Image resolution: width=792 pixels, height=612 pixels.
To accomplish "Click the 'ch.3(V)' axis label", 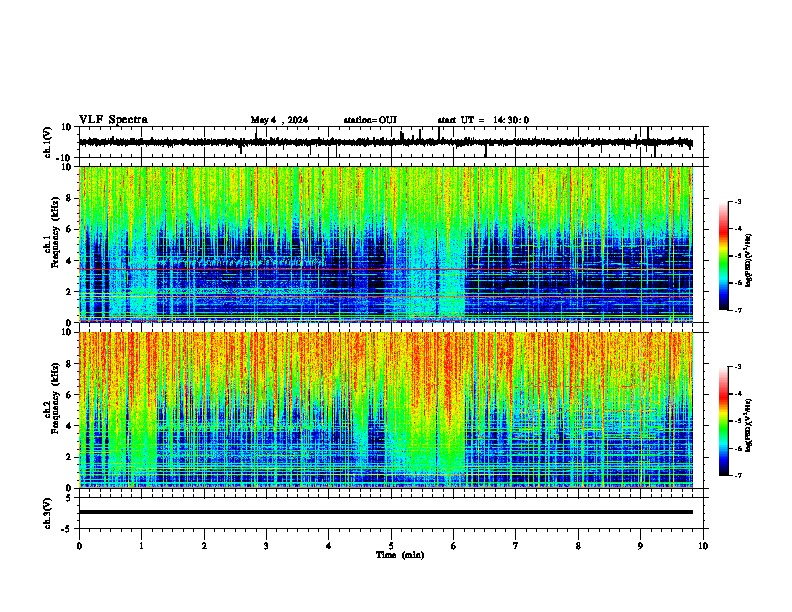I will pos(47,513).
